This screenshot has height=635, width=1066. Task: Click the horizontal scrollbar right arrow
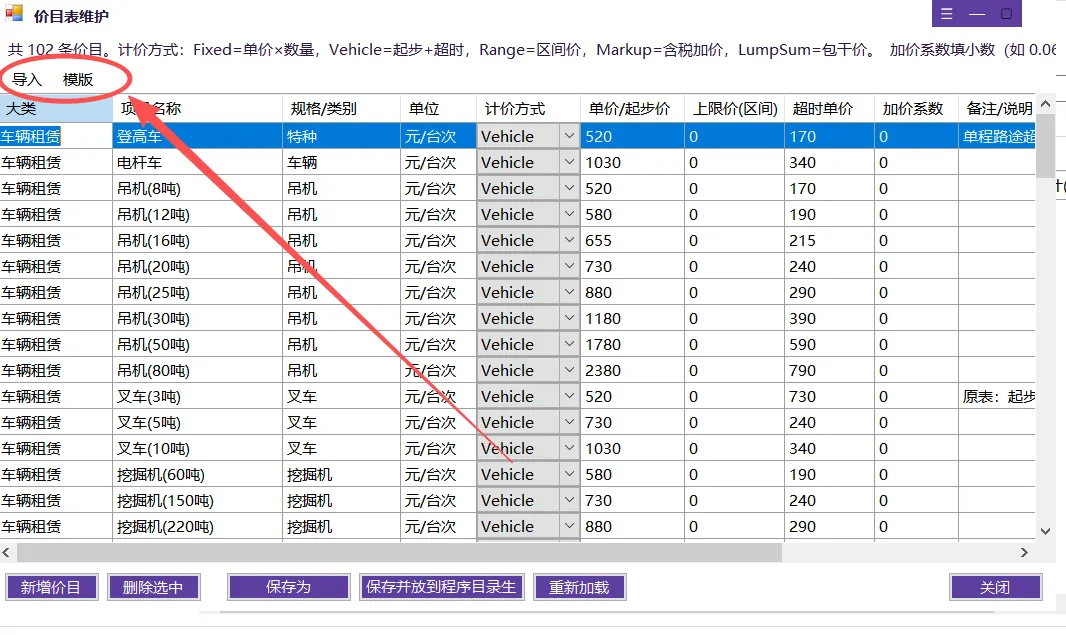point(1024,553)
